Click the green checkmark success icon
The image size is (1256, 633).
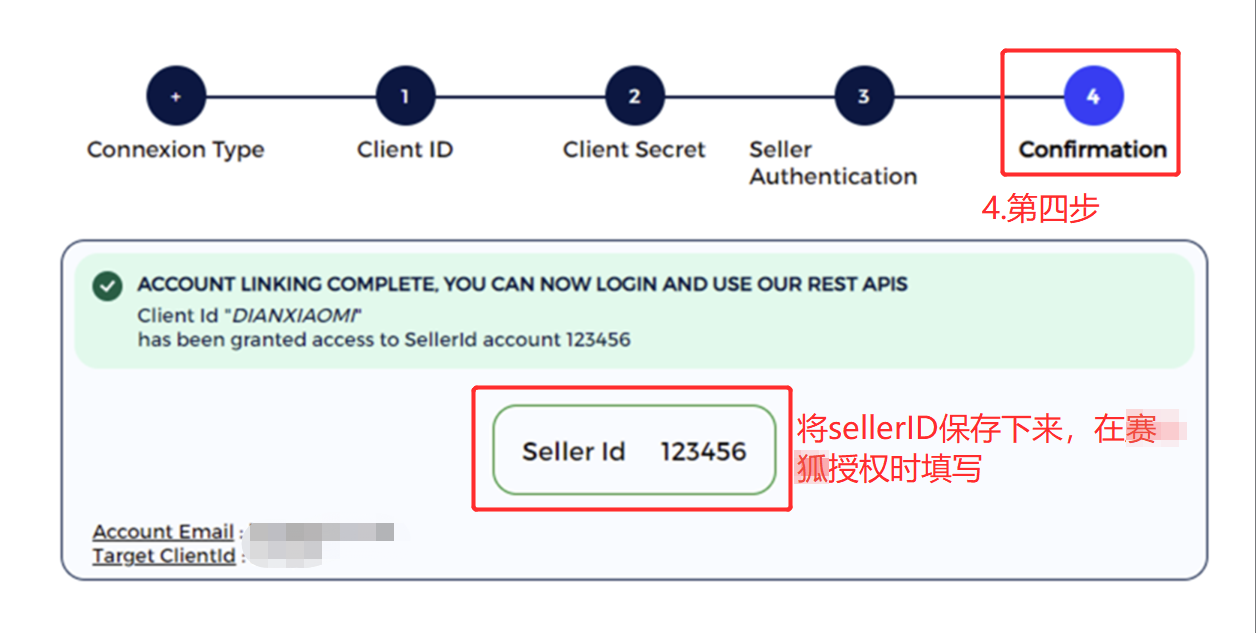coord(107,287)
